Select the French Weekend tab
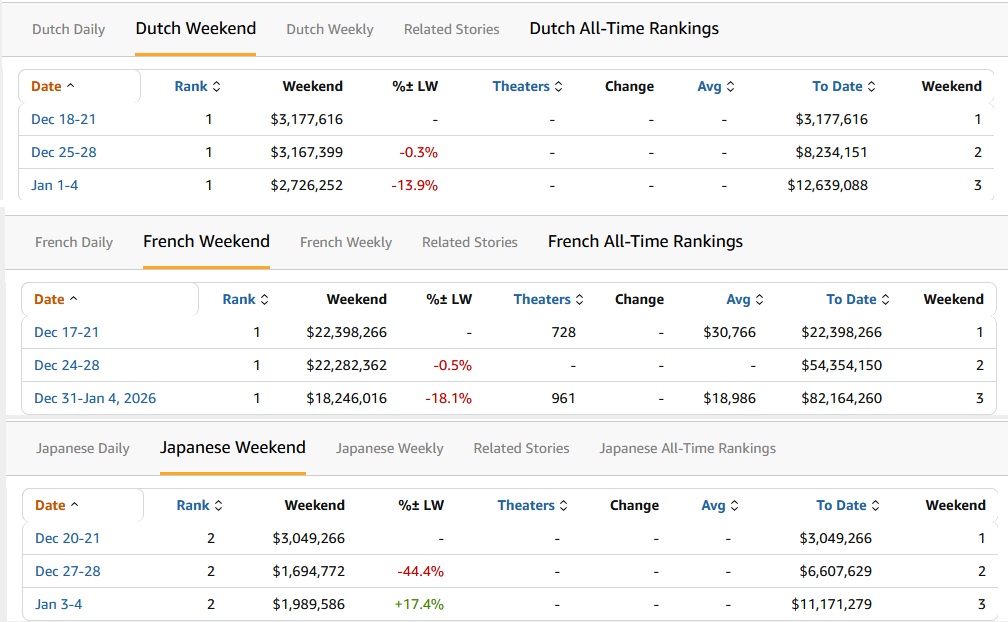This screenshot has width=1008, height=622. [206, 242]
